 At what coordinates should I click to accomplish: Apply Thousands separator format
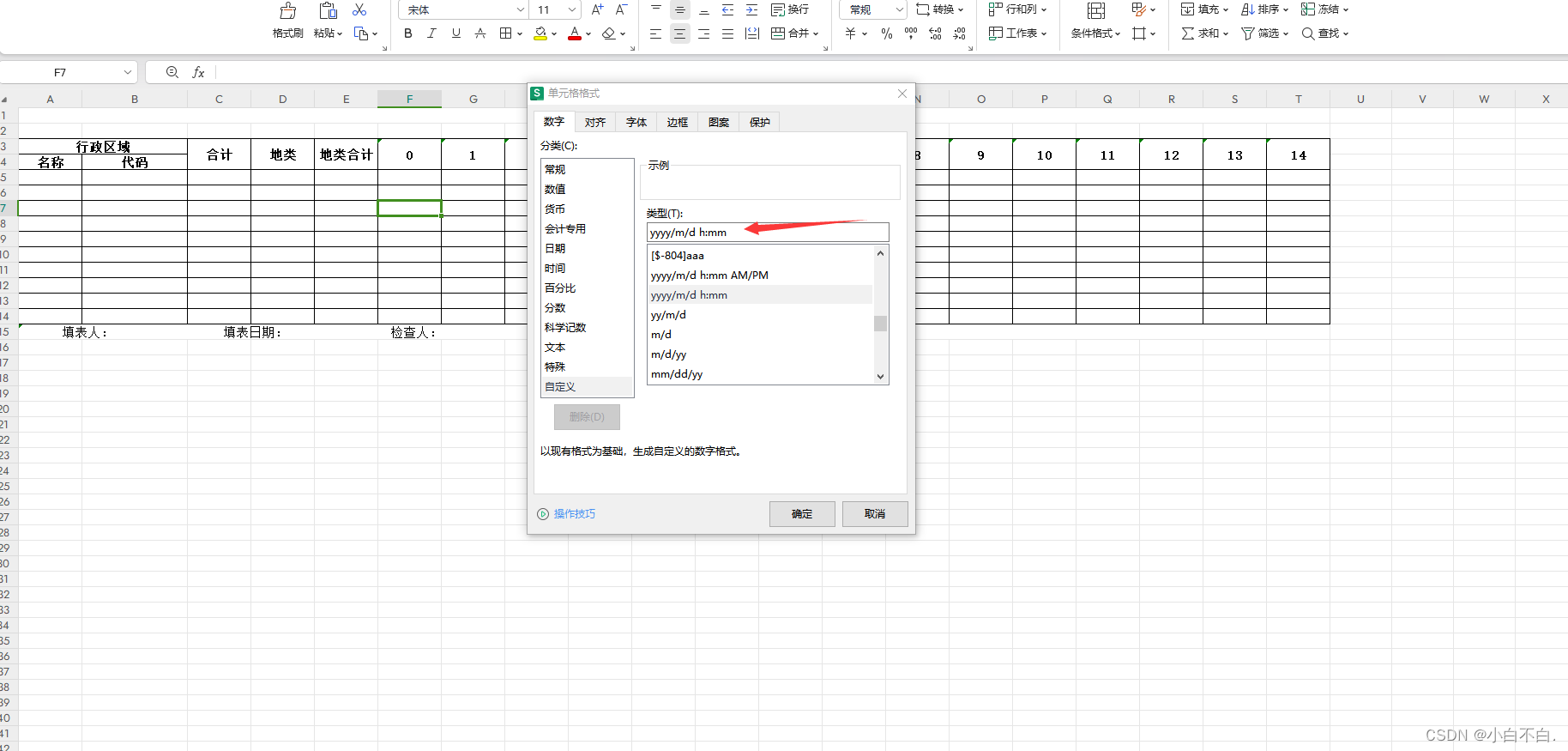tap(911, 33)
